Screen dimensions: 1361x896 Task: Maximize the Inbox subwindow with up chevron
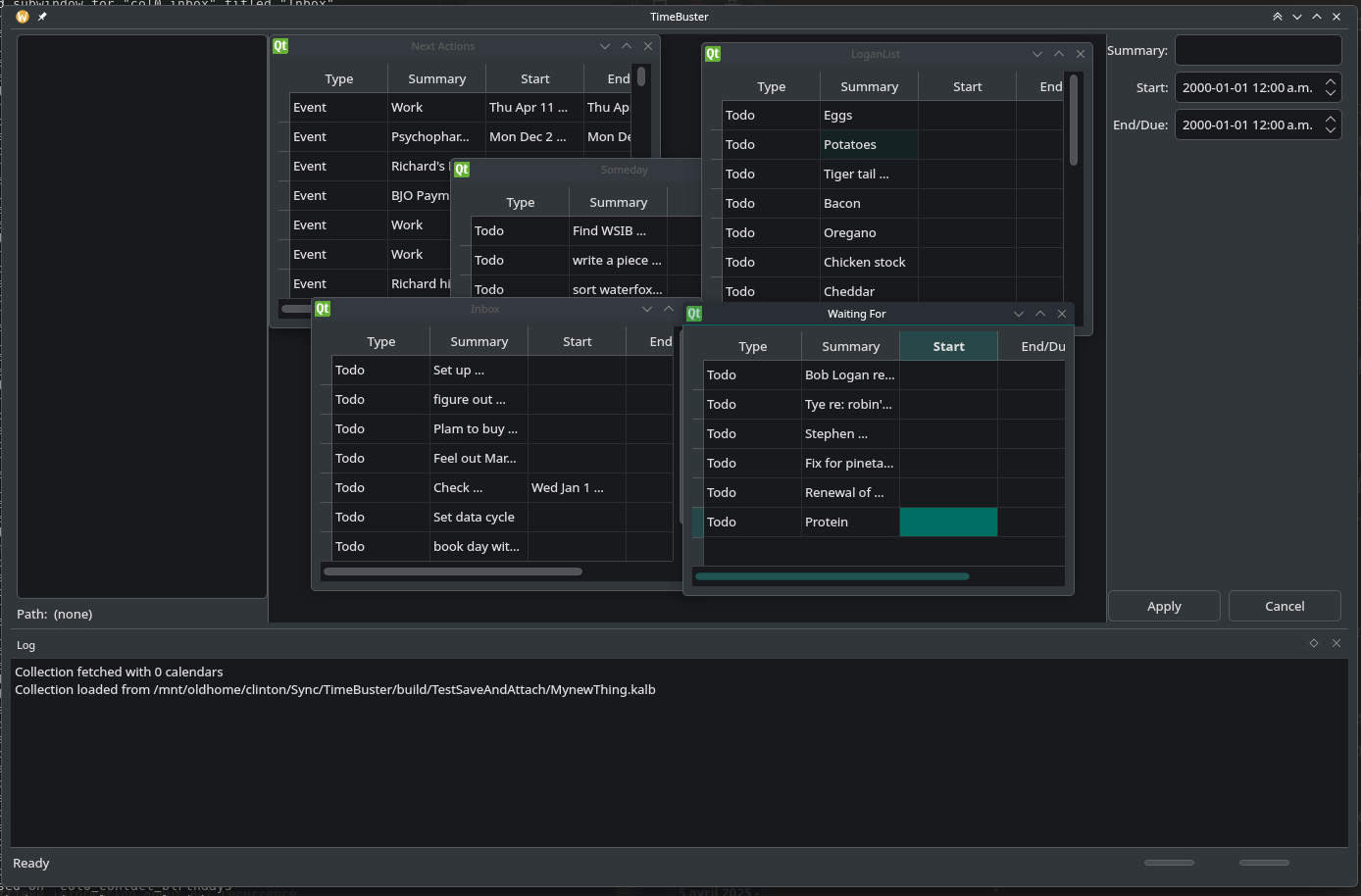pos(669,309)
